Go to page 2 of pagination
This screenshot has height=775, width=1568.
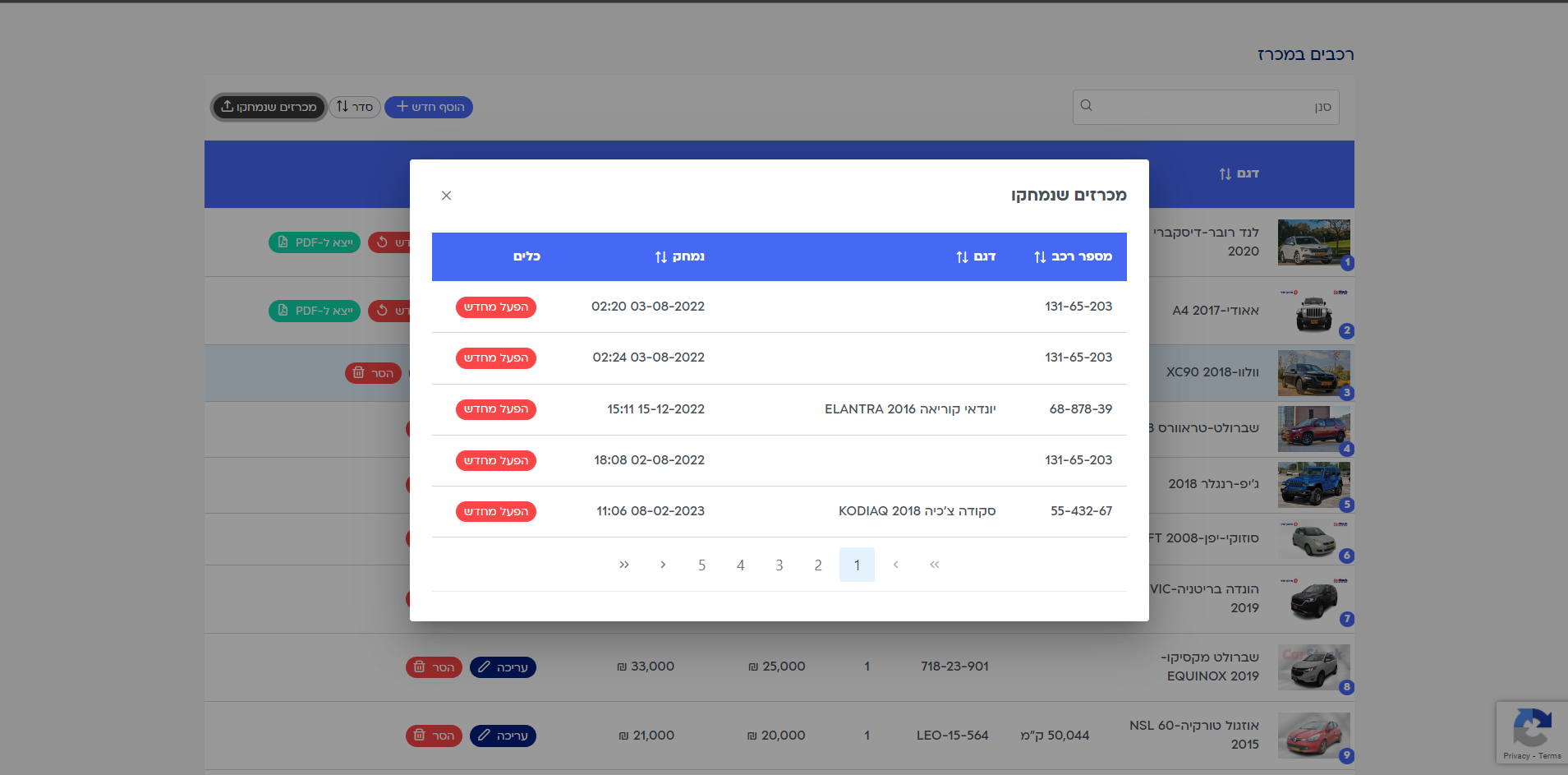[x=818, y=565]
